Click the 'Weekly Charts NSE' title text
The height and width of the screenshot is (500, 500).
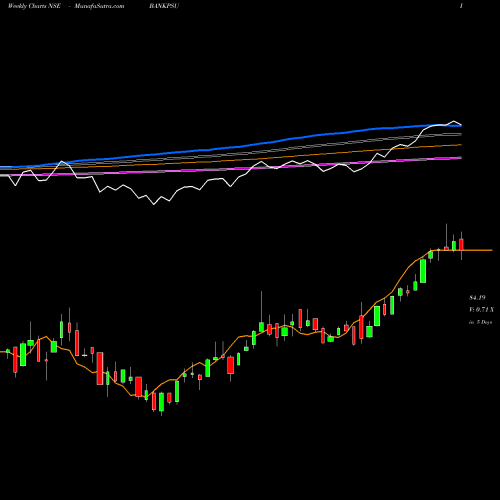[x=34, y=6]
